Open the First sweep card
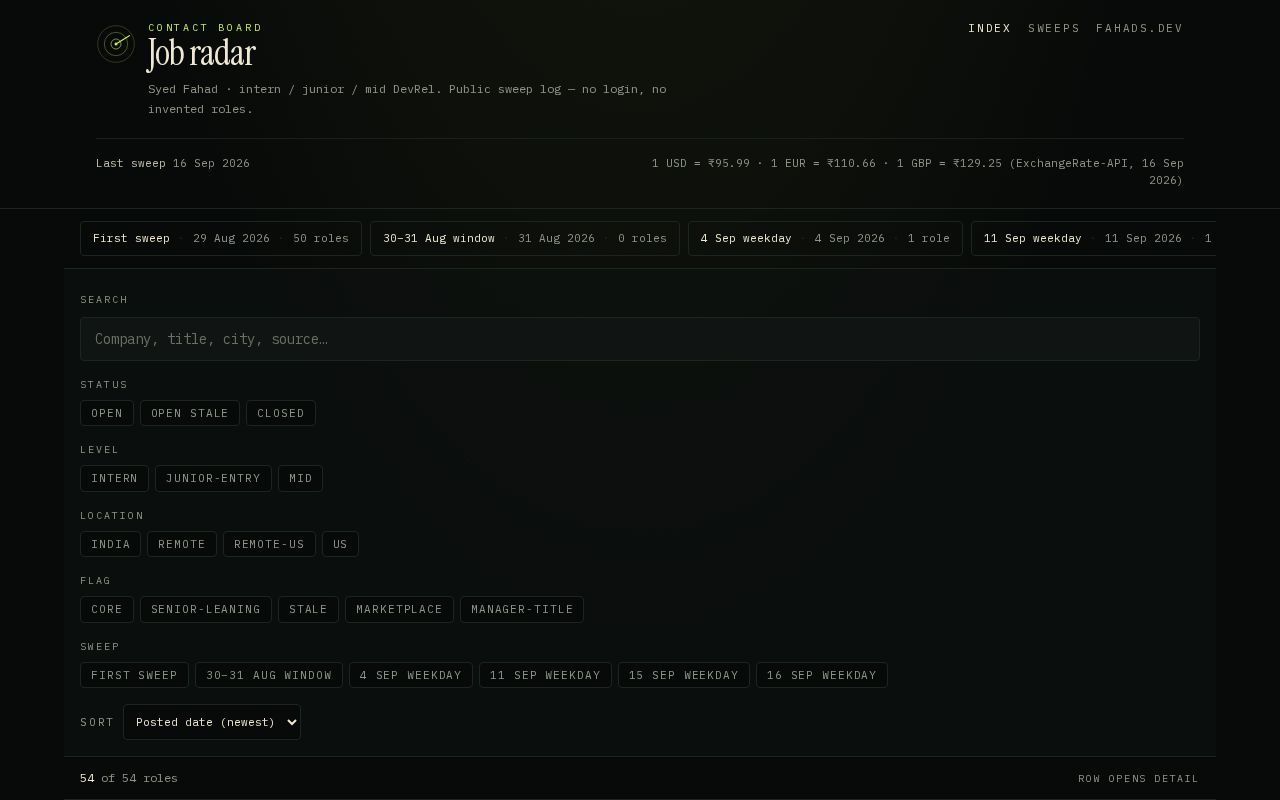Image resolution: width=1280 pixels, height=800 pixels. pos(221,238)
